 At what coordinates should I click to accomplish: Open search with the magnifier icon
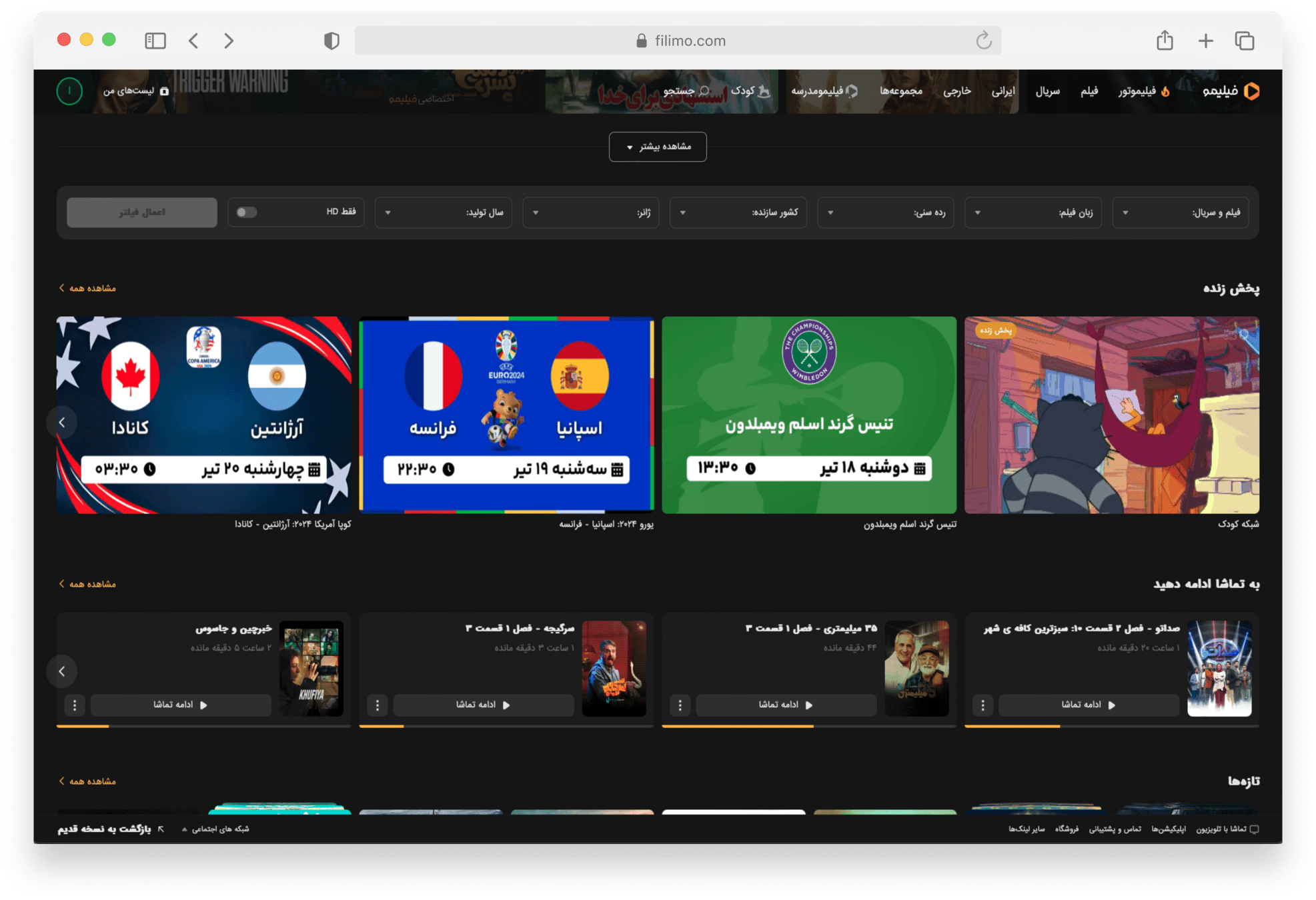click(x=704, y=91)
